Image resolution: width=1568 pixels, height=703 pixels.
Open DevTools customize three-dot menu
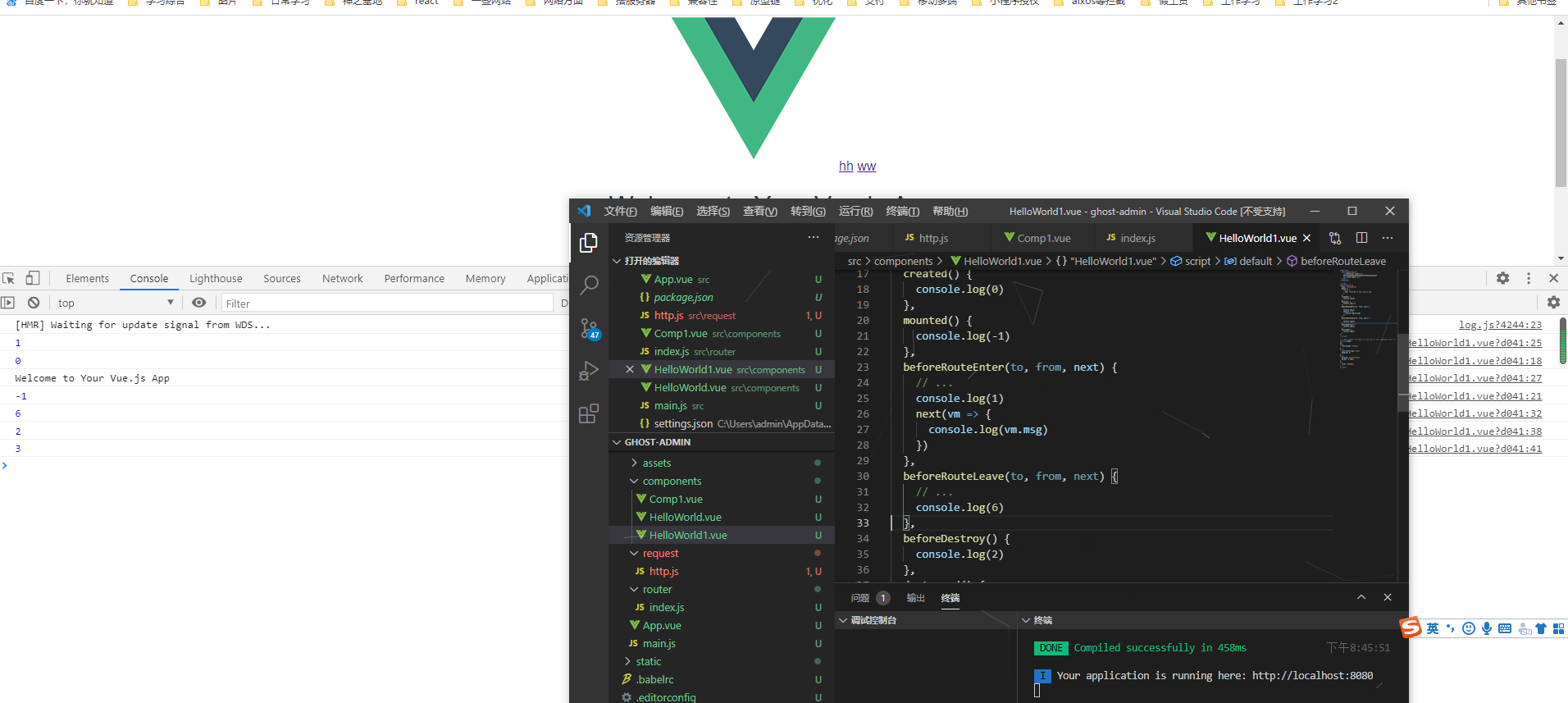1529,278
